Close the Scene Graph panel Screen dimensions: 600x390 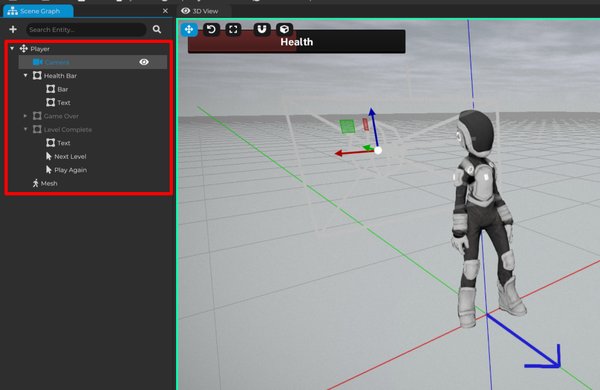pyautogui.click(x=165, y=11)
